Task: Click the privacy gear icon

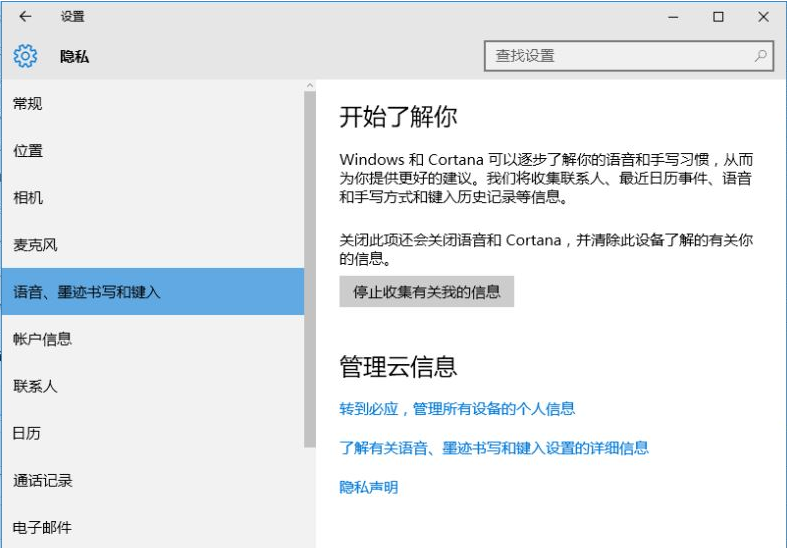Action: click(25, 56)
